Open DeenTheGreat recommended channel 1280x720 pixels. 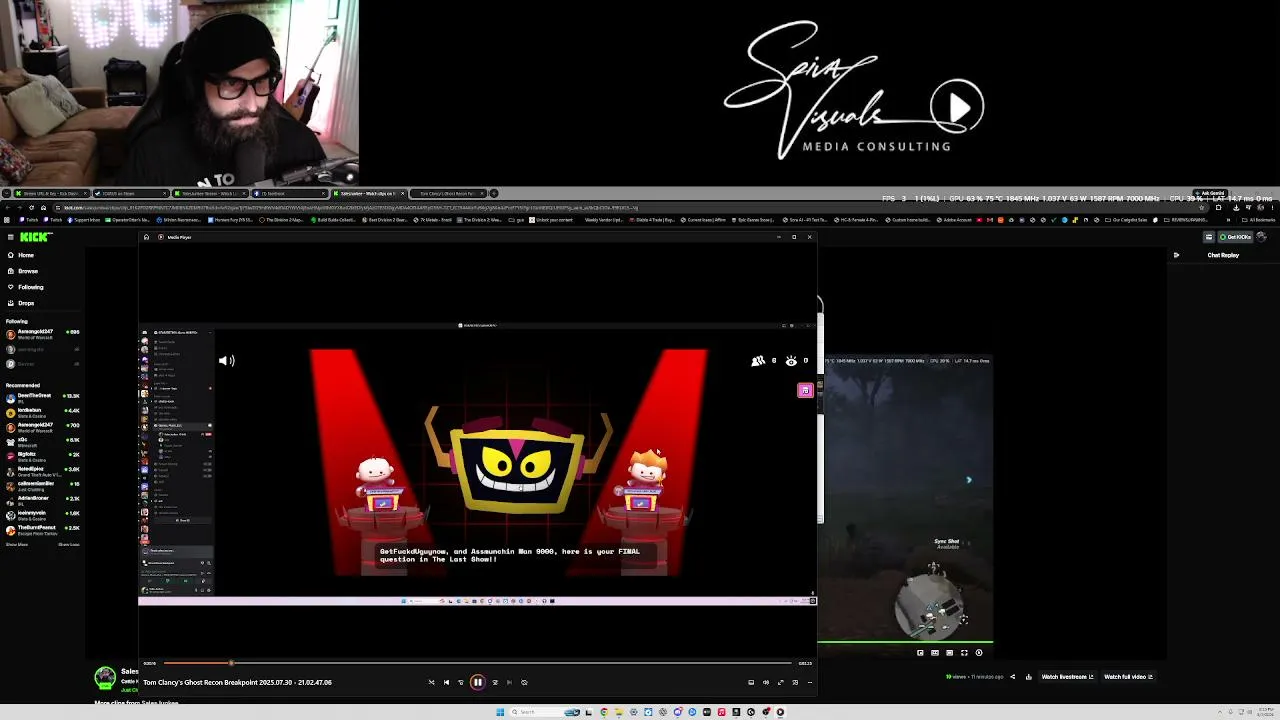pyautogui.click(x=42, y=398)
